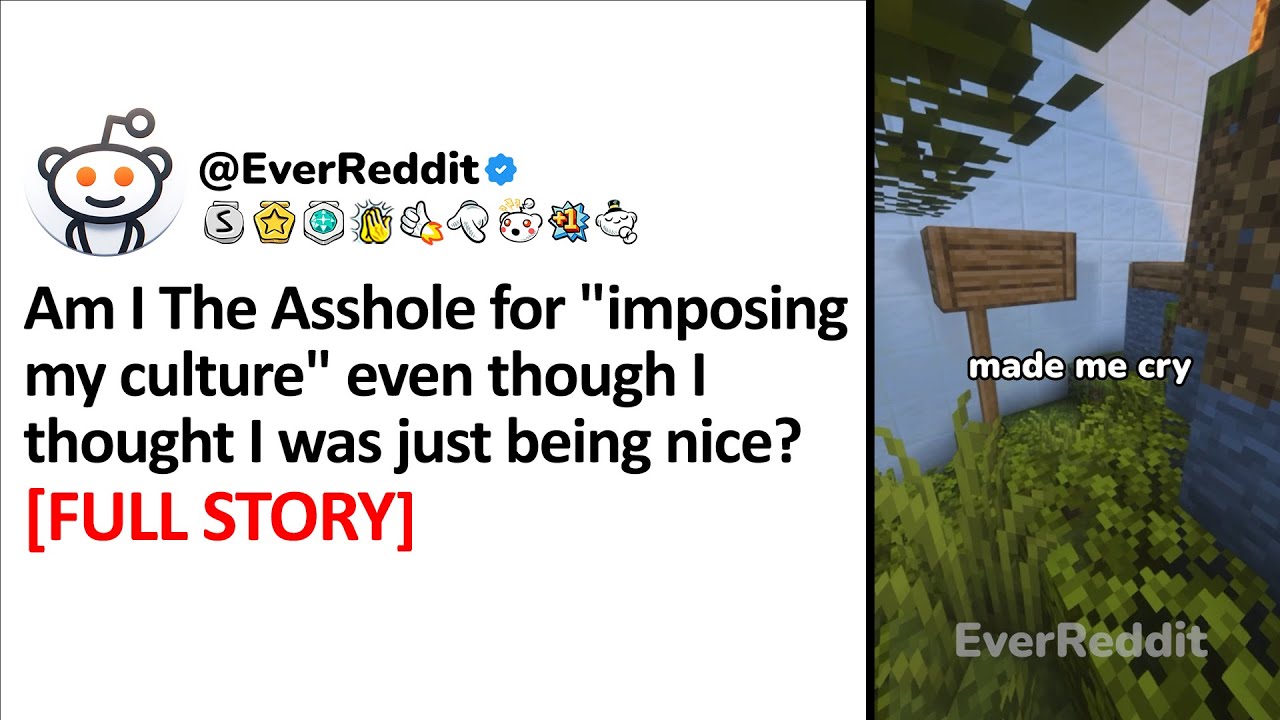Click the "made me cry" caption

[1080, 367]
